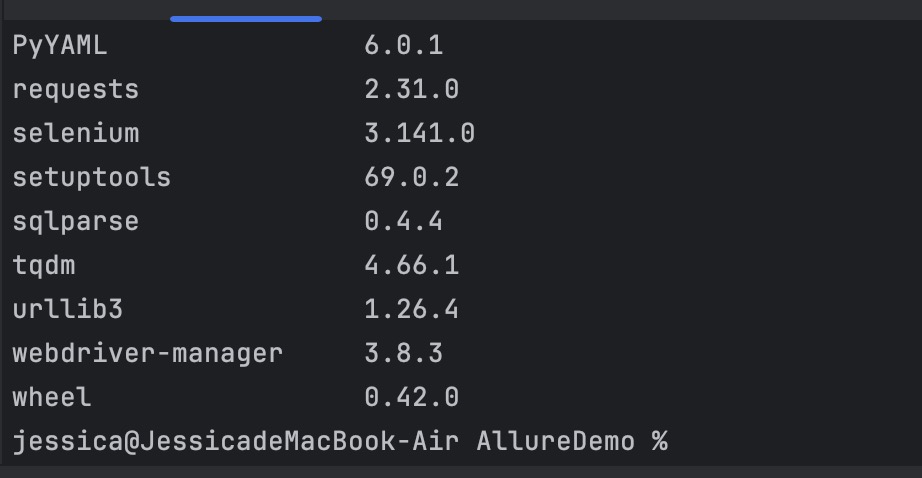
Task: Click version 6.0.1 of PyYAML
Action: pos(404,46)
